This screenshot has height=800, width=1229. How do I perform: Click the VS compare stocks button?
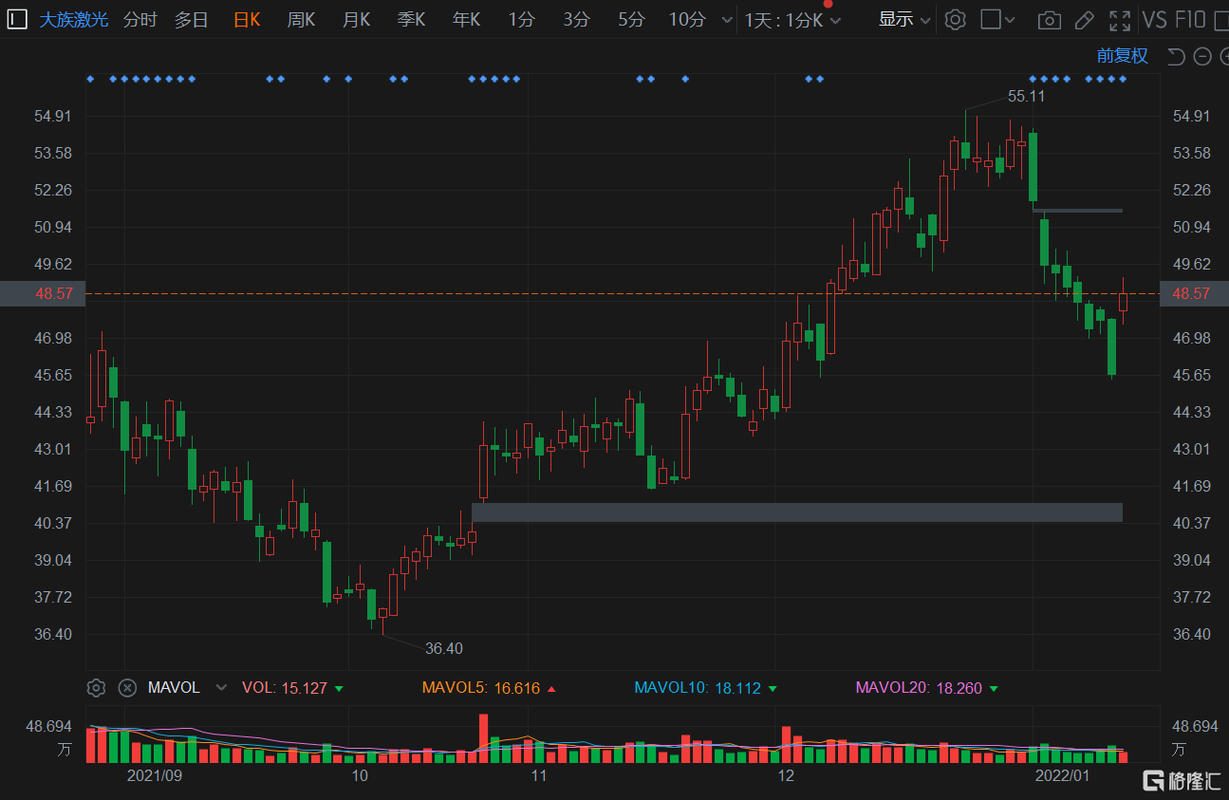(1155, 20)
